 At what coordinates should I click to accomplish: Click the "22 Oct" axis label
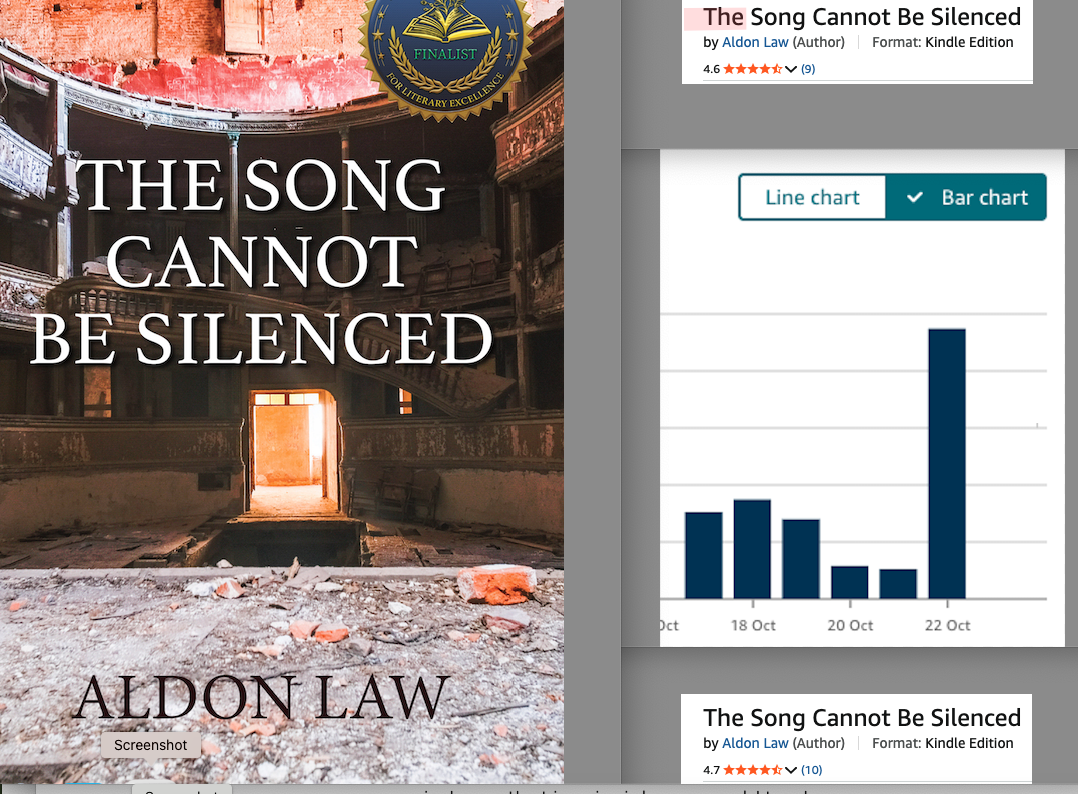pos(947,626)
